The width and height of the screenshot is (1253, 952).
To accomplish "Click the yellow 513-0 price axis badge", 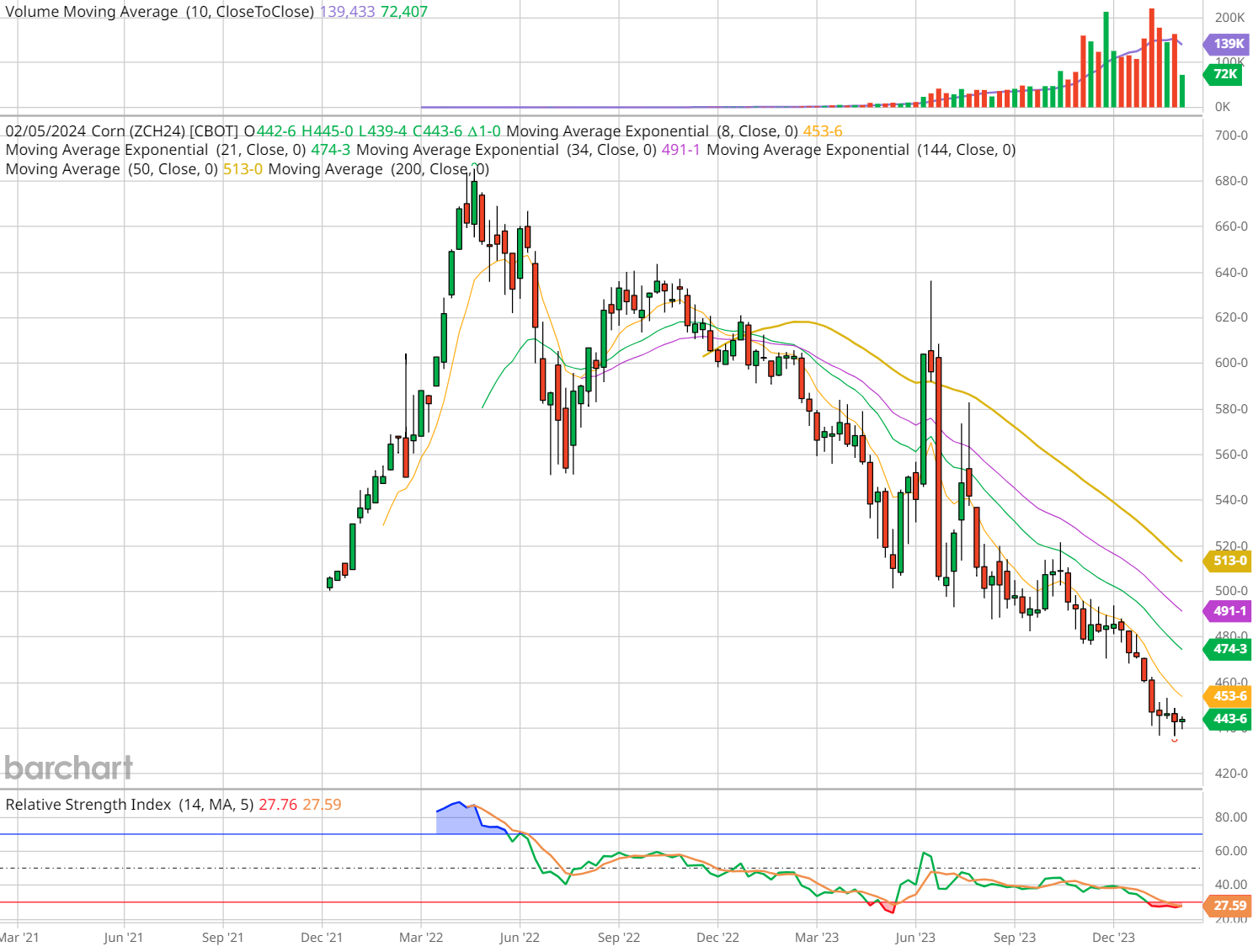I will pyautogui.click(x=1228, y=561).
